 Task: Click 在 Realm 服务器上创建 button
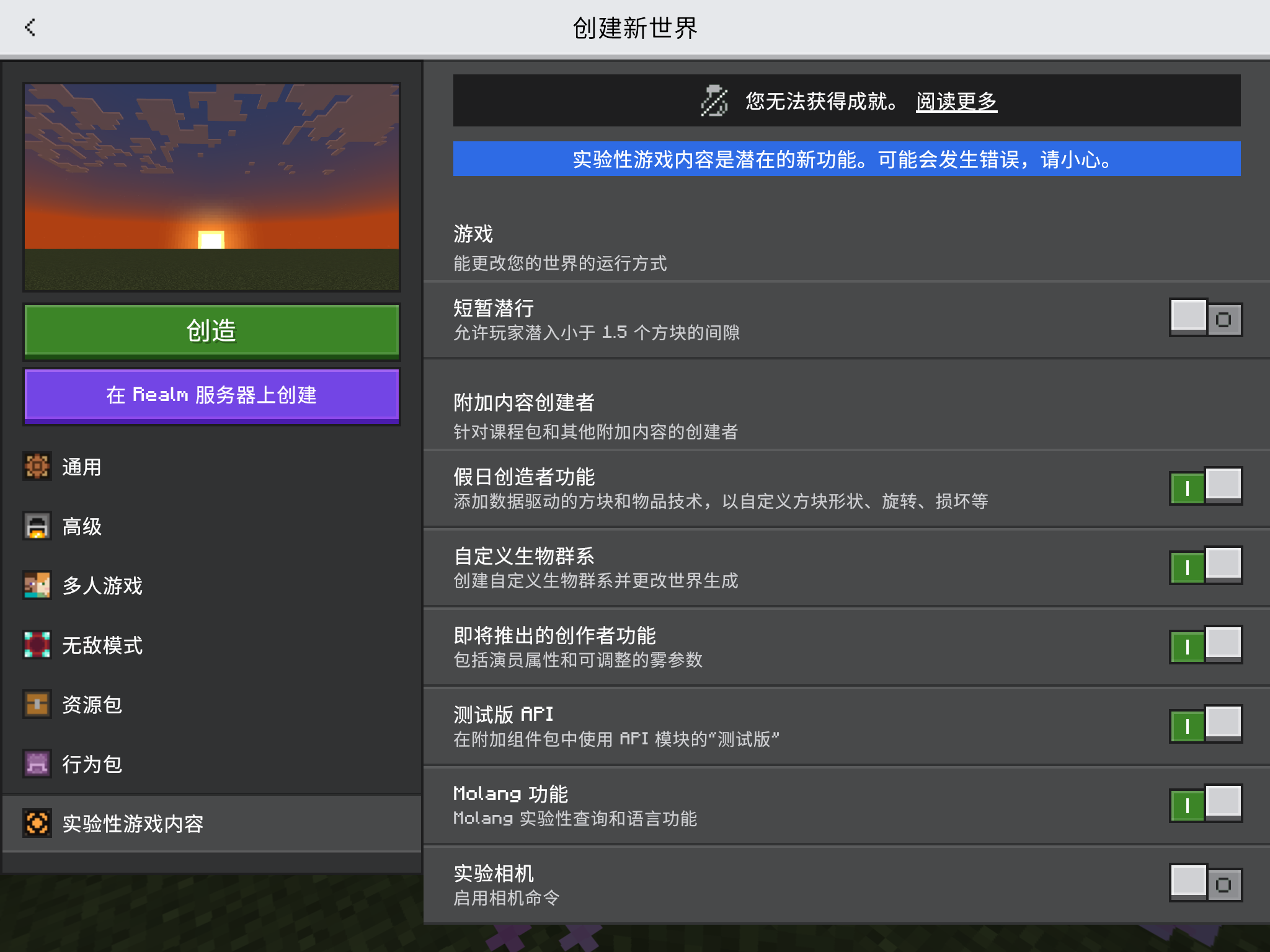[211, 395]
